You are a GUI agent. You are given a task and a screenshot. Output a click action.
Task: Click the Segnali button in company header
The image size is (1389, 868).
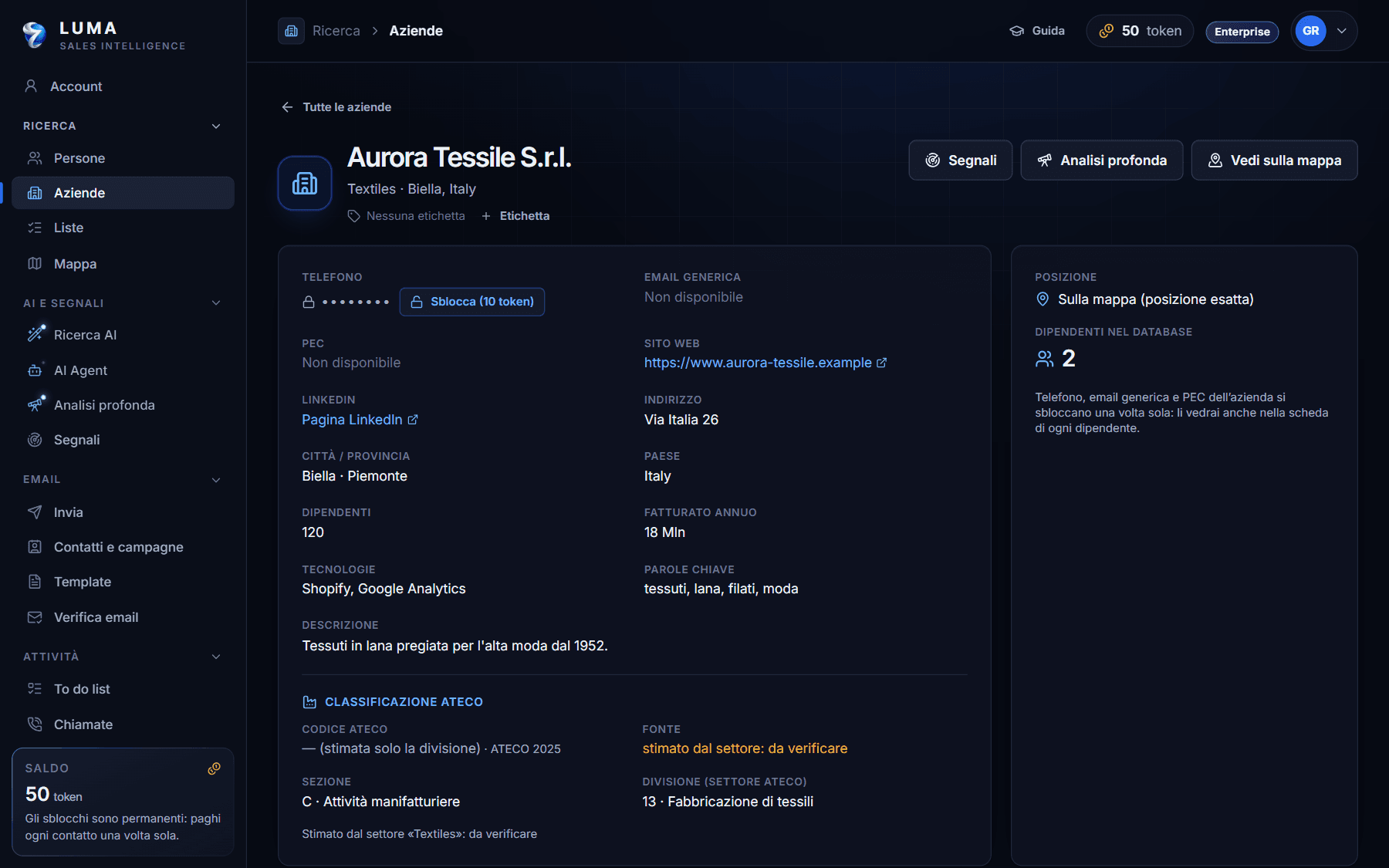click(961, 160)
